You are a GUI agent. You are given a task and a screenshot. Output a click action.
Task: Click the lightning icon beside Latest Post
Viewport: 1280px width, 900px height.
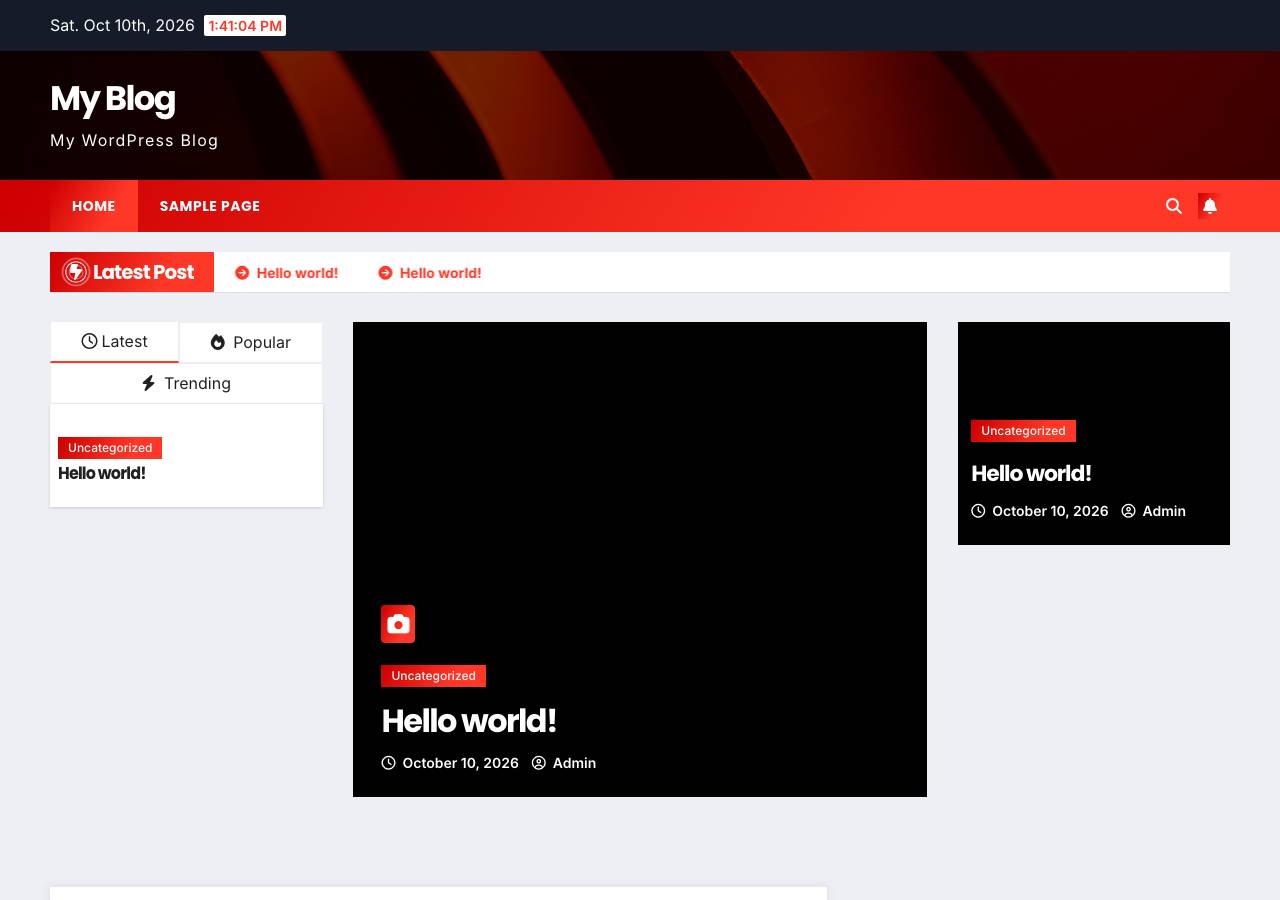(75, 272)
